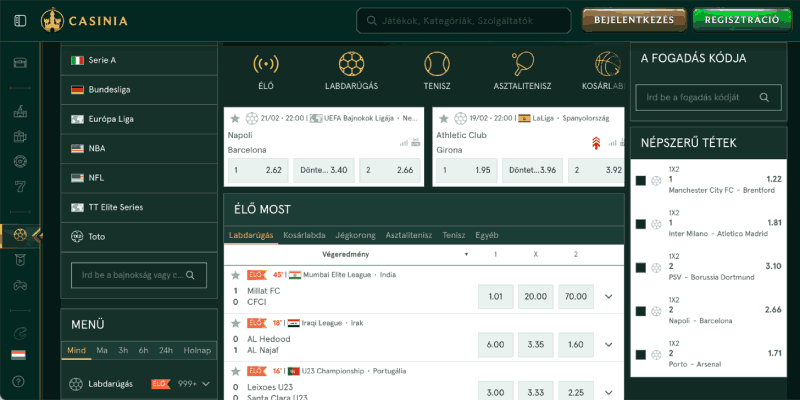
Task: Switch to the Egyéb live tab
Action: pos(487,235)
